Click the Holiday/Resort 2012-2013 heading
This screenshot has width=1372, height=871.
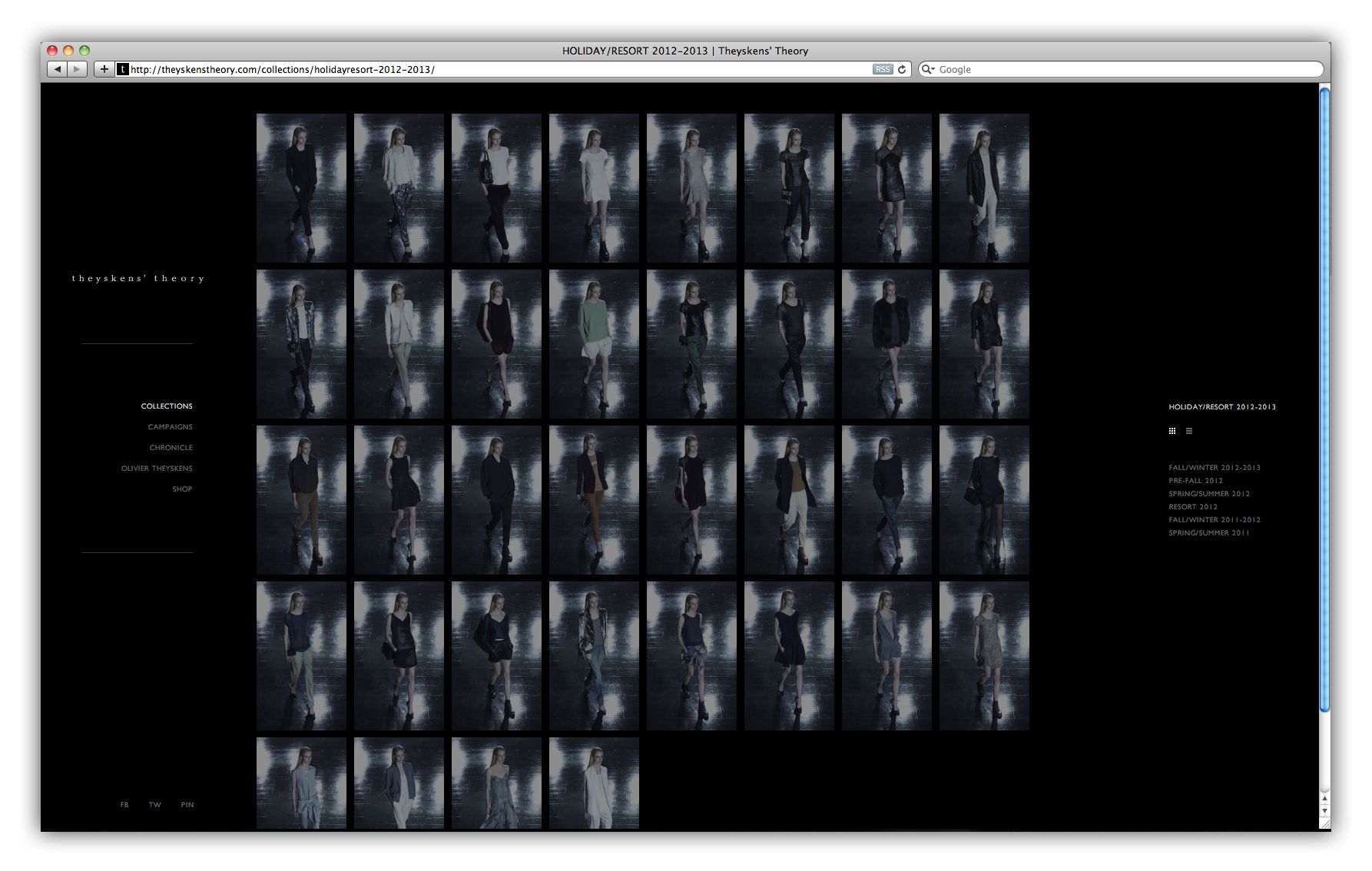tap(1222, 407)
